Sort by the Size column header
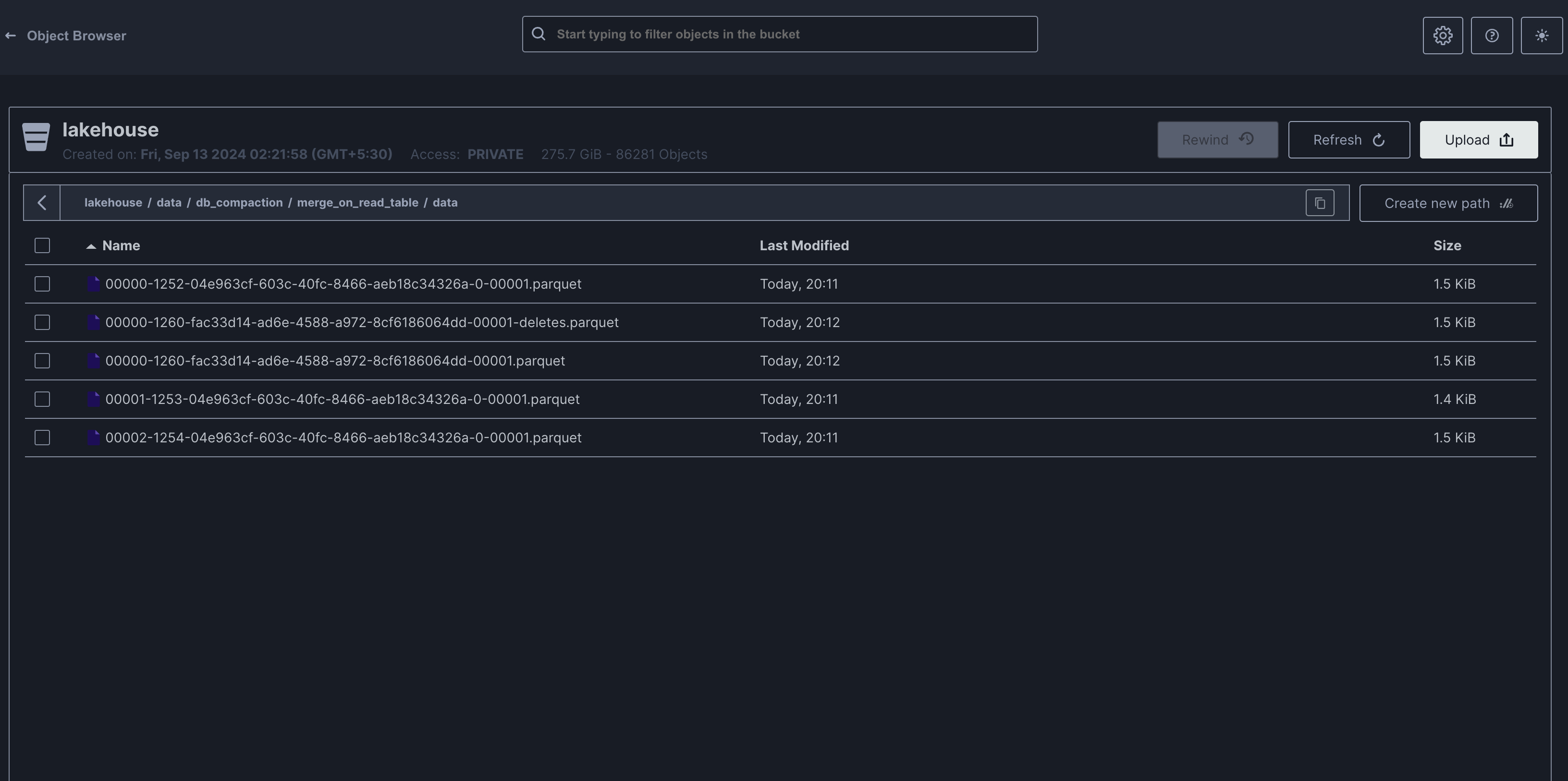The height and width of the screenshot is (781, 1568). click(1447, 245)
